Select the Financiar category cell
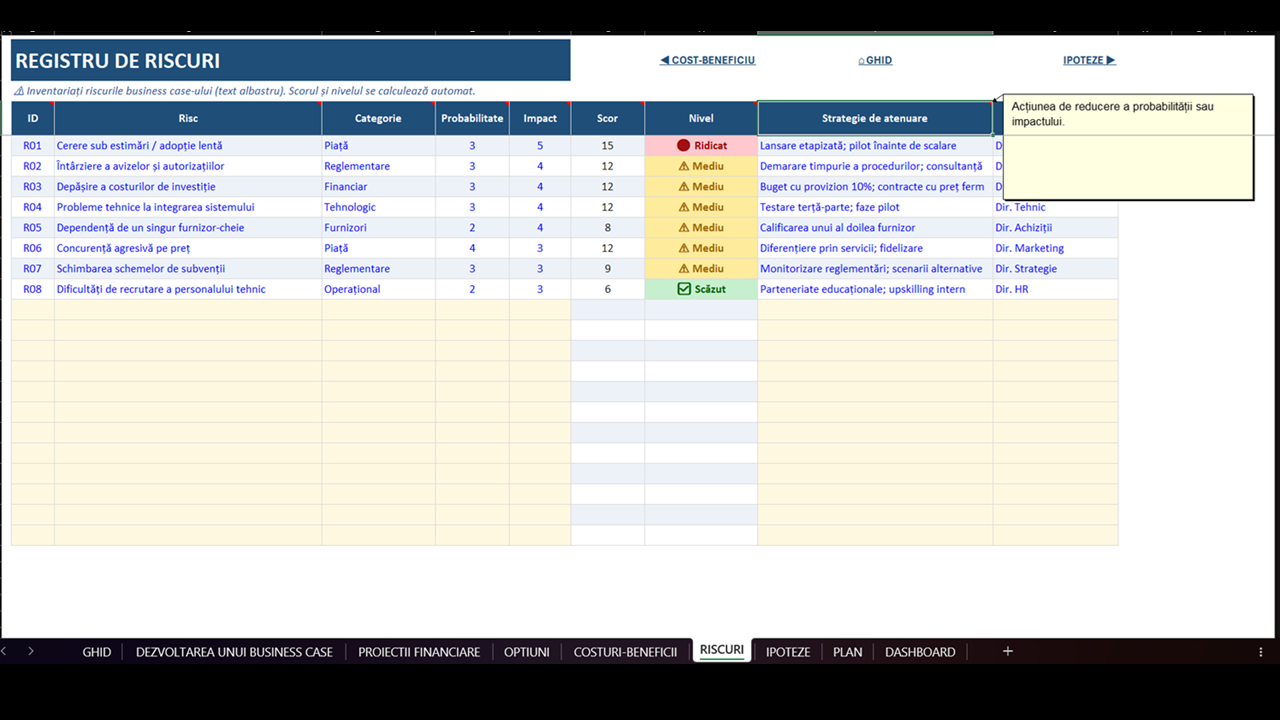Image resolution: width=1280 pixels, height=720 pixels. (378, 187)
